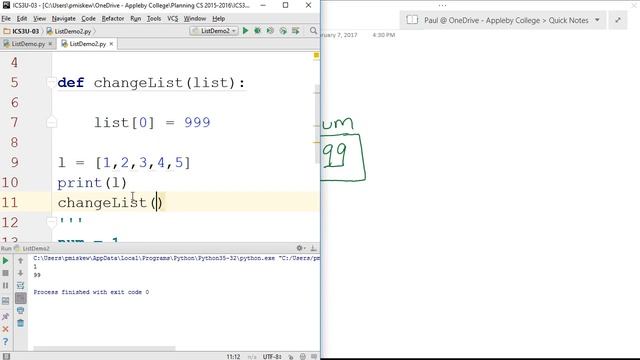Expand OneNote to full page view
Viewport: 640px width, 360px height.
(618, 20)
